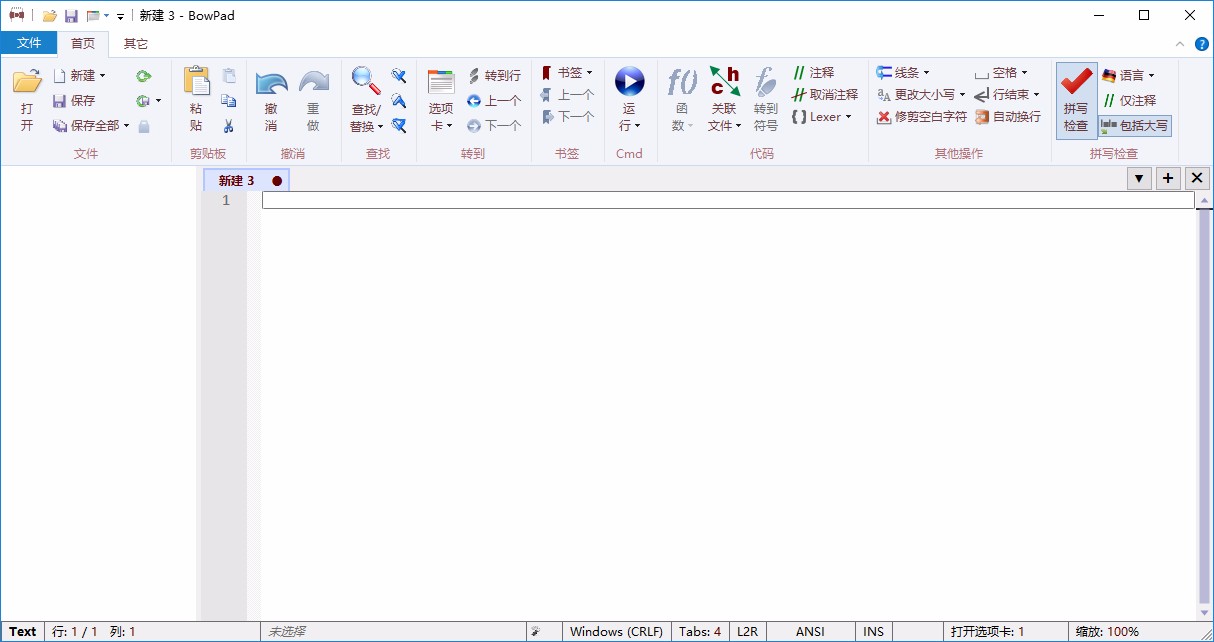Click Tabs: 4 in the status bar
Image resolution: width=1214 pixels, height=642 pixels.
click(700, 632)
